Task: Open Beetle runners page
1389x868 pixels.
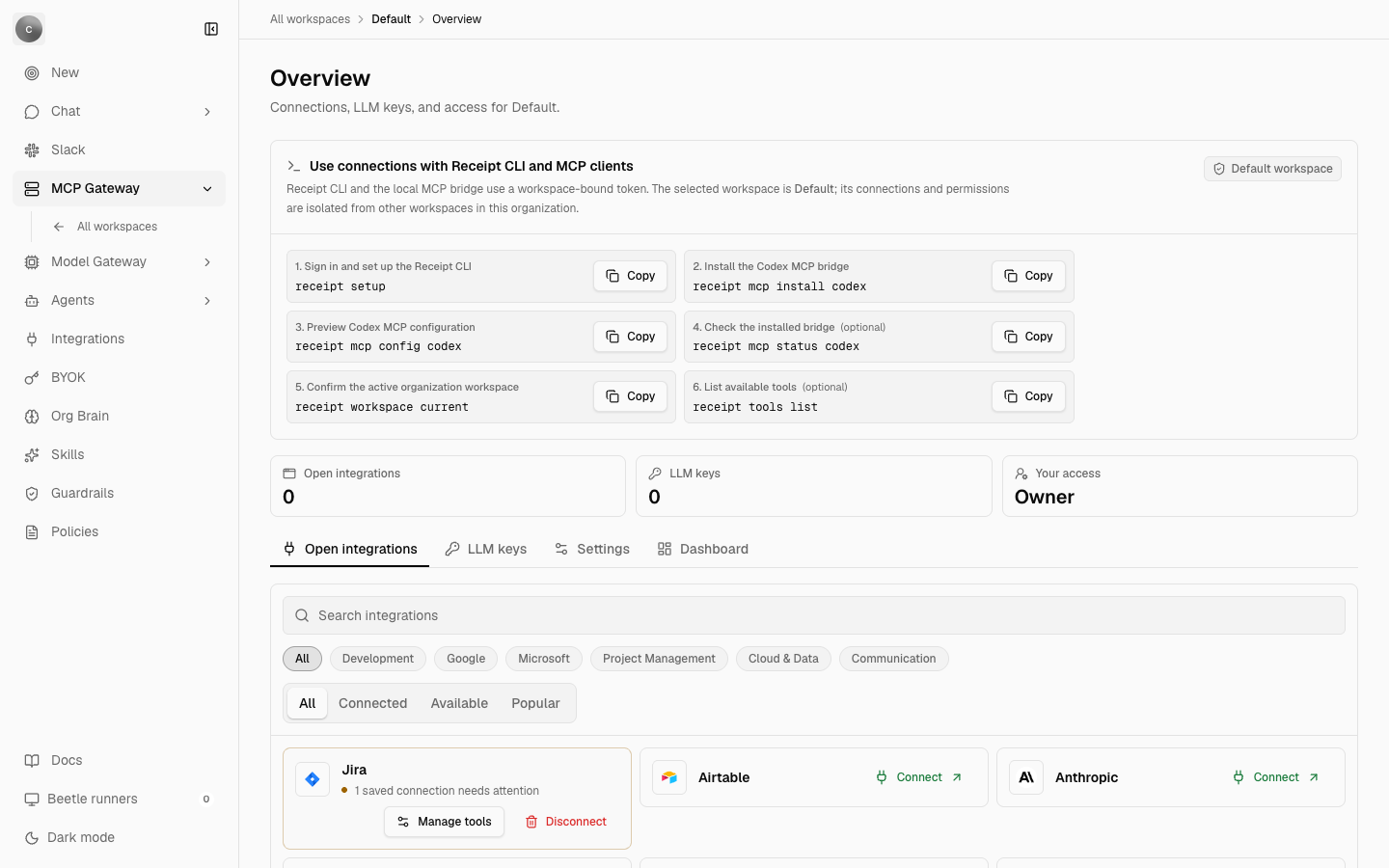Action: pyautogui.click(x=119, y=799)
